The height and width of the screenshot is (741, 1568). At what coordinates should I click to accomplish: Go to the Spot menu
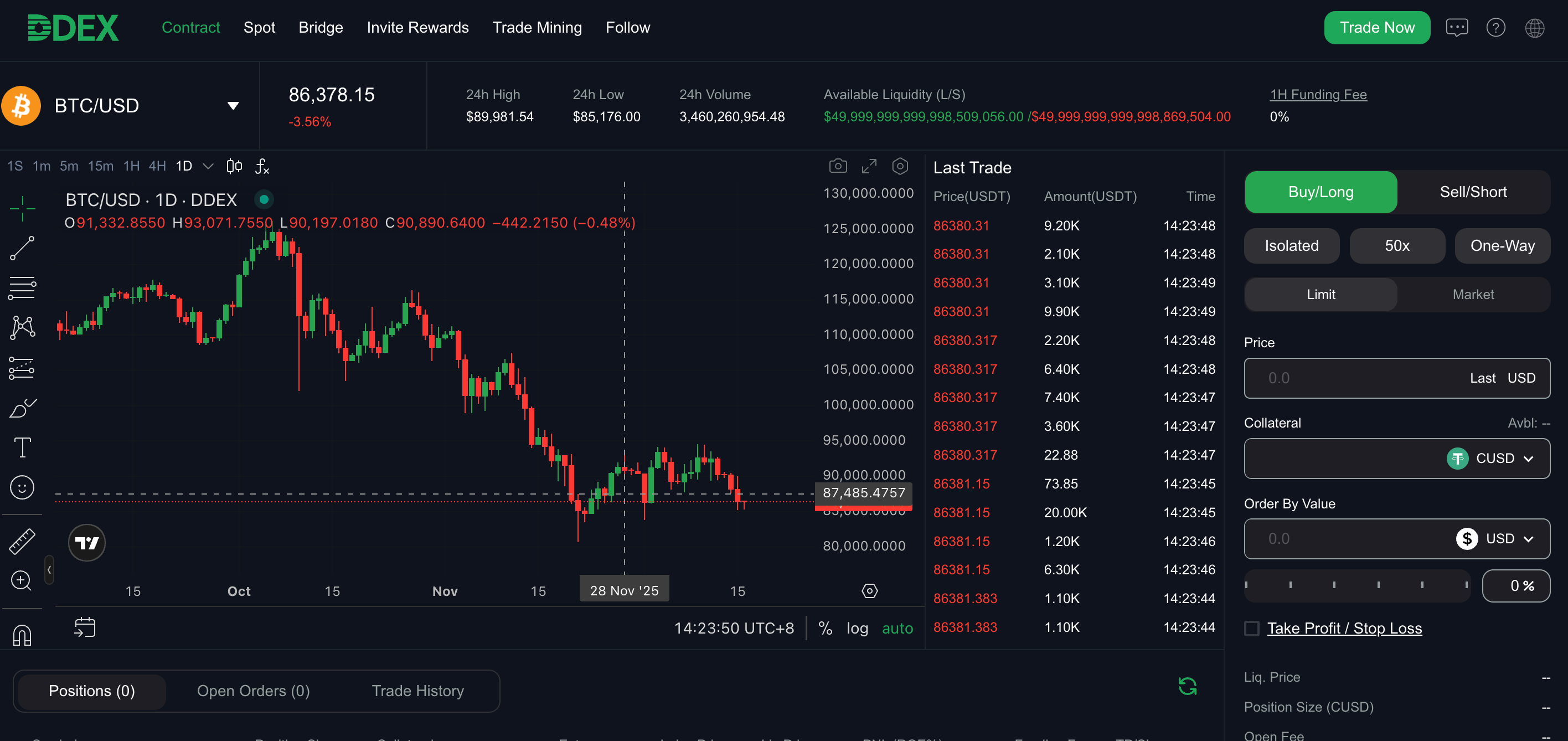coord(259,27)
